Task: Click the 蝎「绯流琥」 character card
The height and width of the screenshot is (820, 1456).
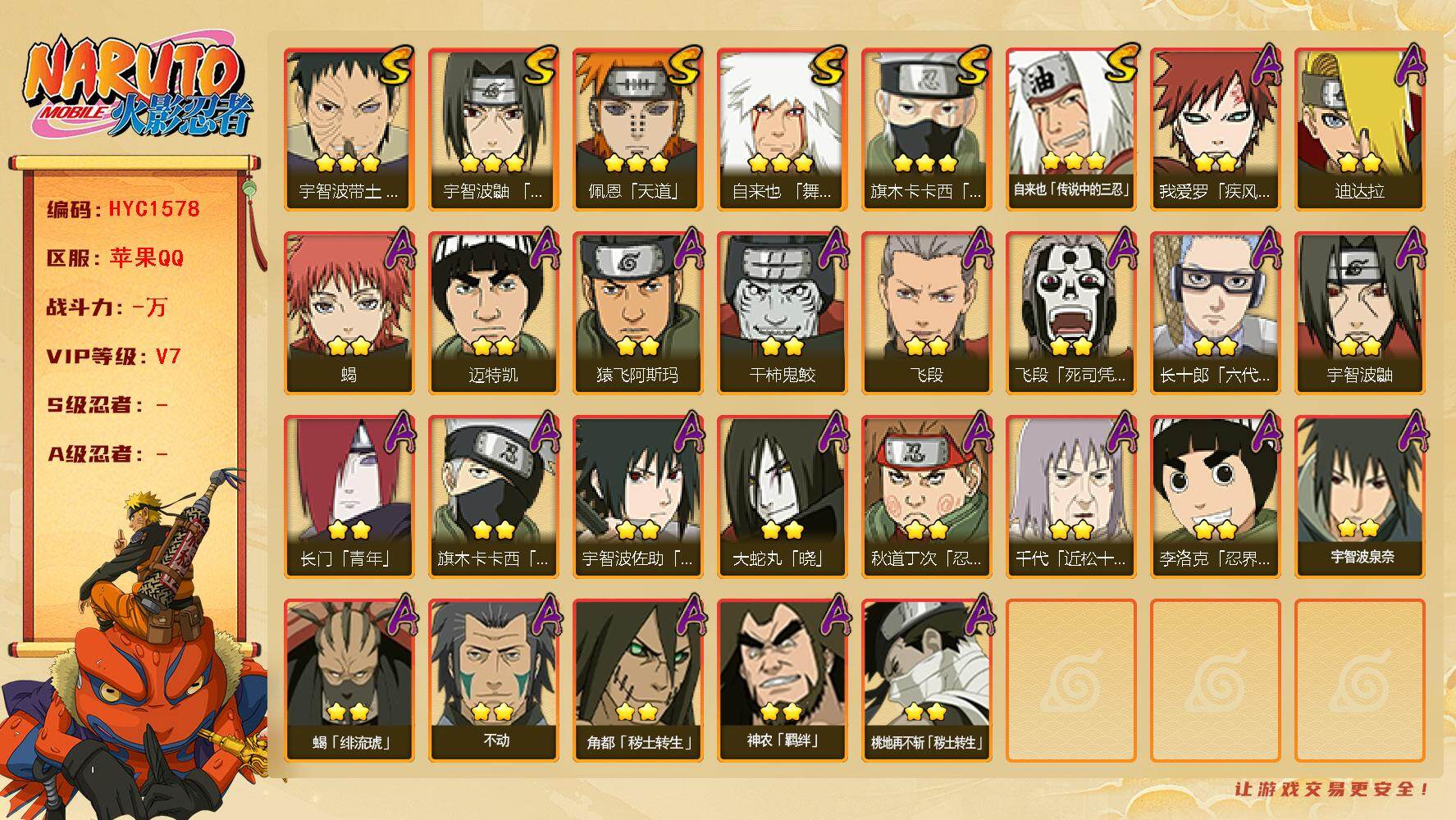Action: pyautogui.click(x=349, y=681)
